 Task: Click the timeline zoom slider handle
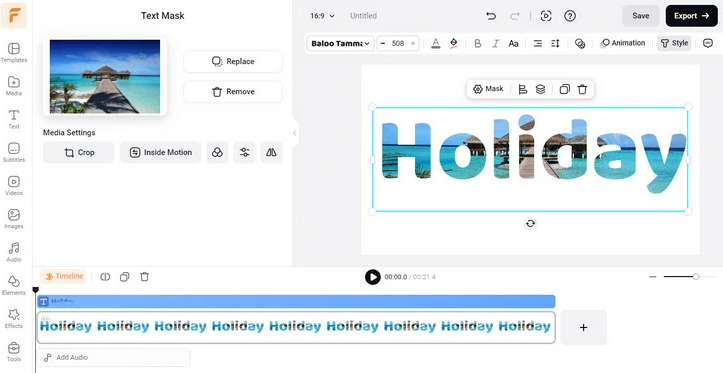click(x=696, y=277)
